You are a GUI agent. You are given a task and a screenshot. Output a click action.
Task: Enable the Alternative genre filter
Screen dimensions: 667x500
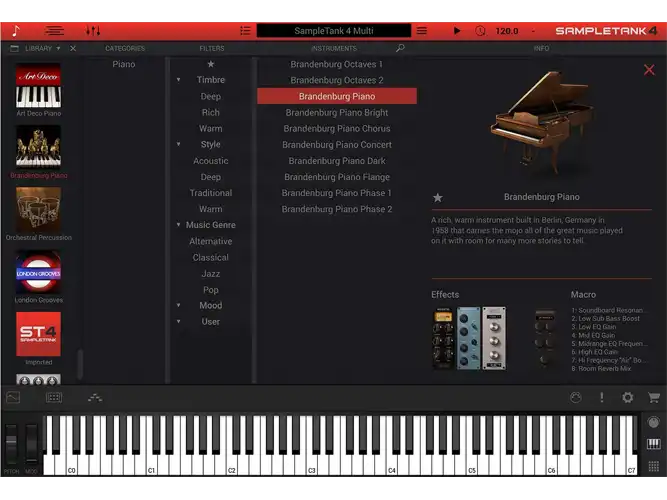pyautogui.click(x=211, y=241)
